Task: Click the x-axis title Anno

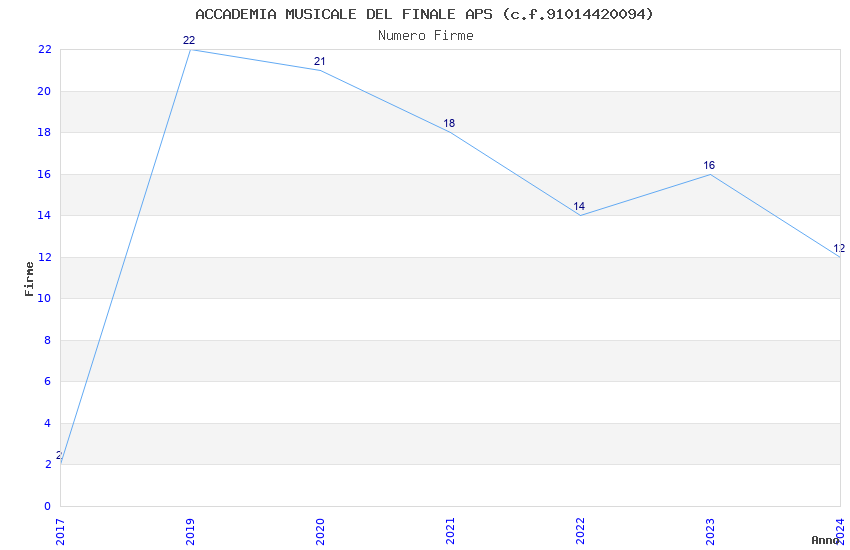Action: pos(825,540)
